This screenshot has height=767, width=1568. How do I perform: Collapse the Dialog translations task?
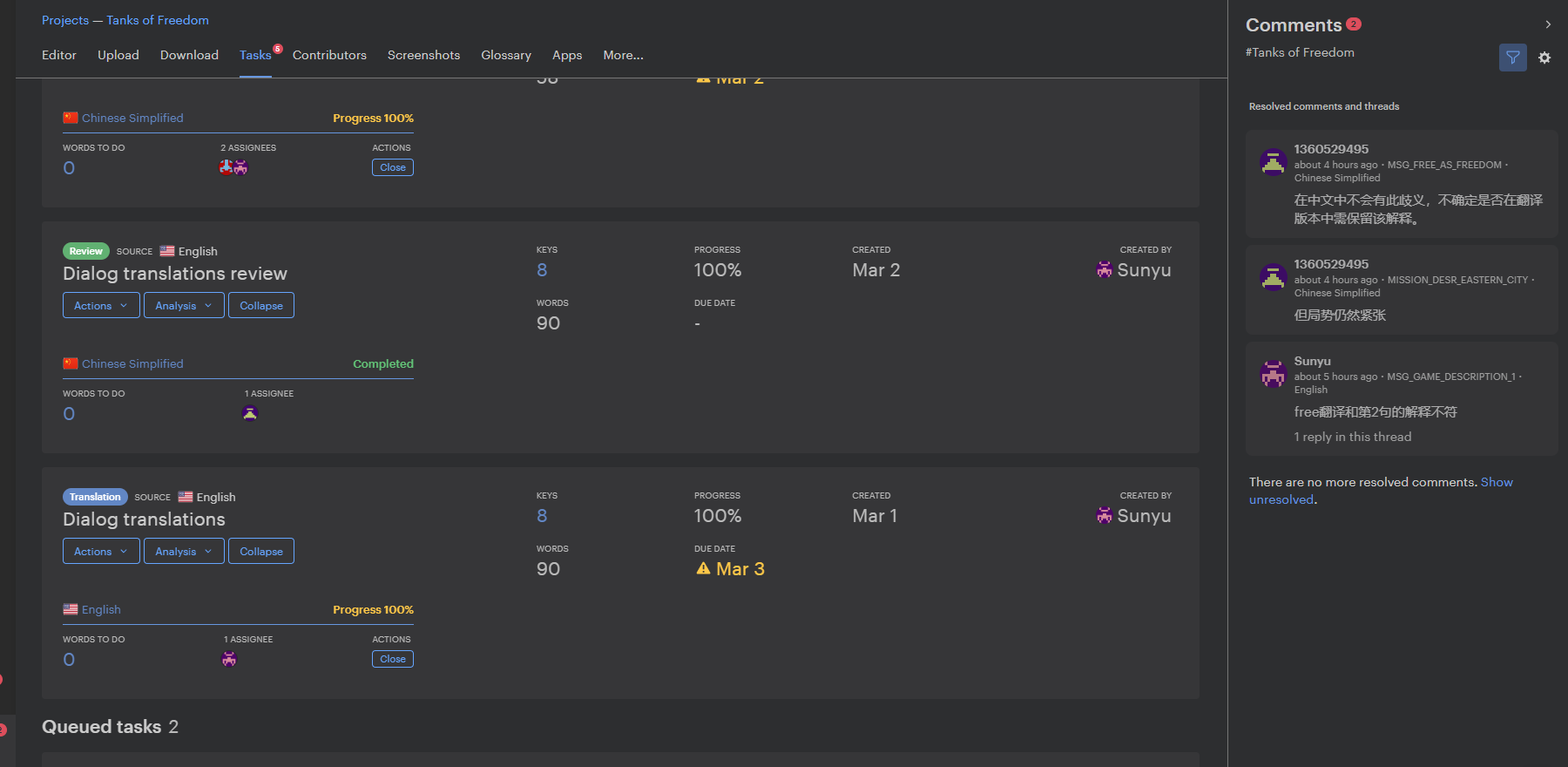(261, 552)
